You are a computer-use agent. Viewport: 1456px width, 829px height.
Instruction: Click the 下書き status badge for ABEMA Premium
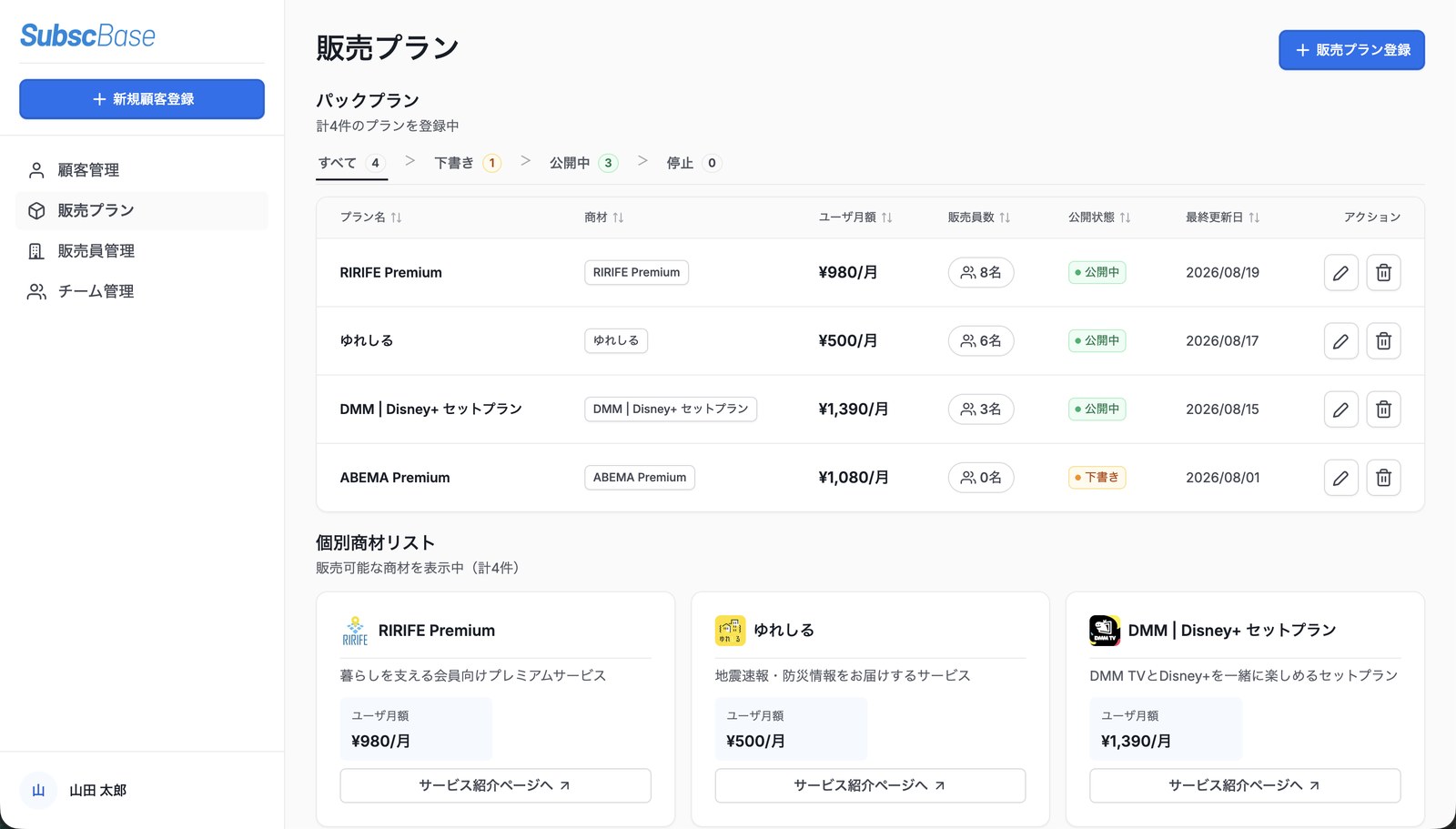point(1097,477)
